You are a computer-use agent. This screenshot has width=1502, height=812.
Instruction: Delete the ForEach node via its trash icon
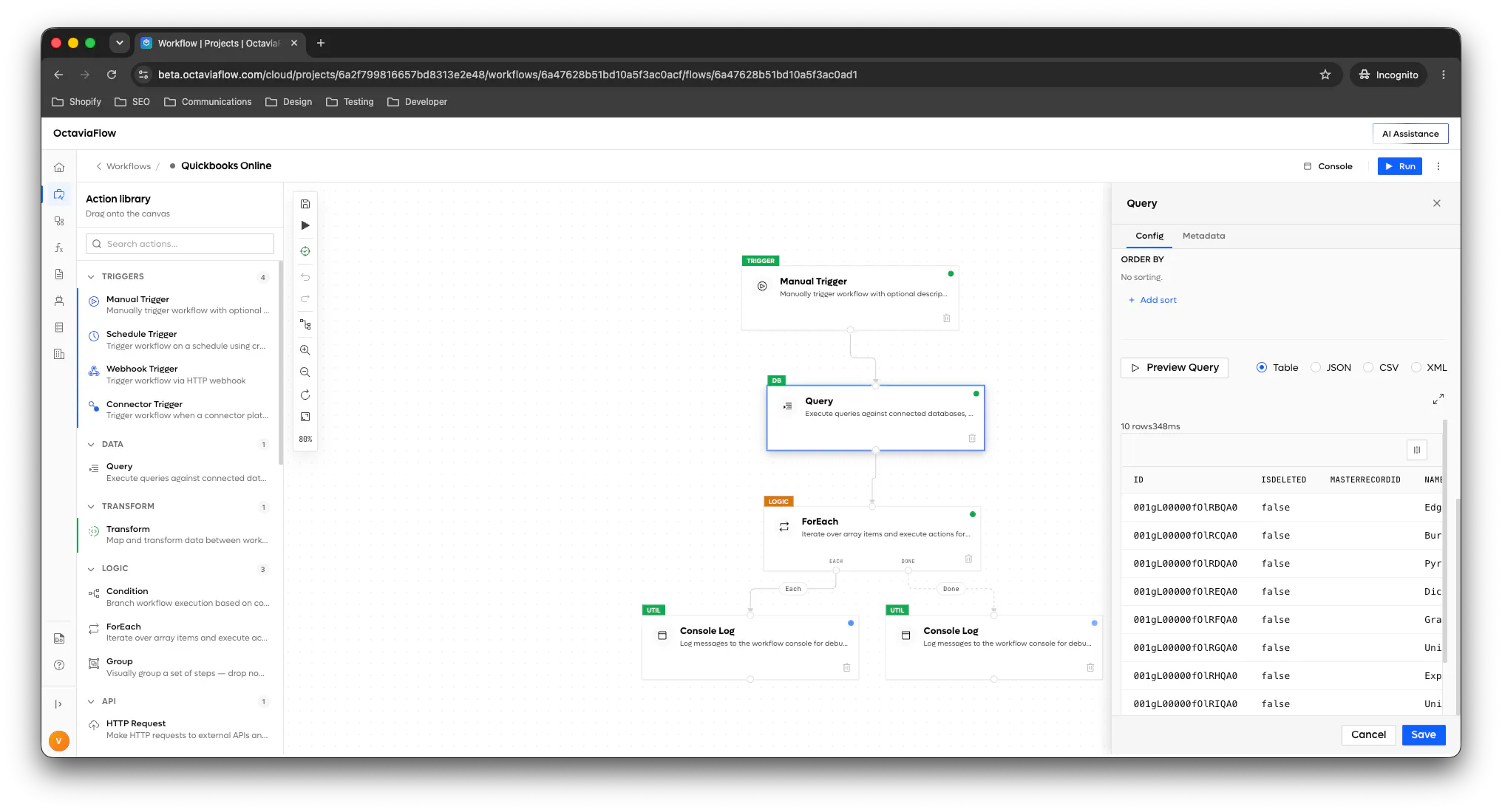pos(968,559)
